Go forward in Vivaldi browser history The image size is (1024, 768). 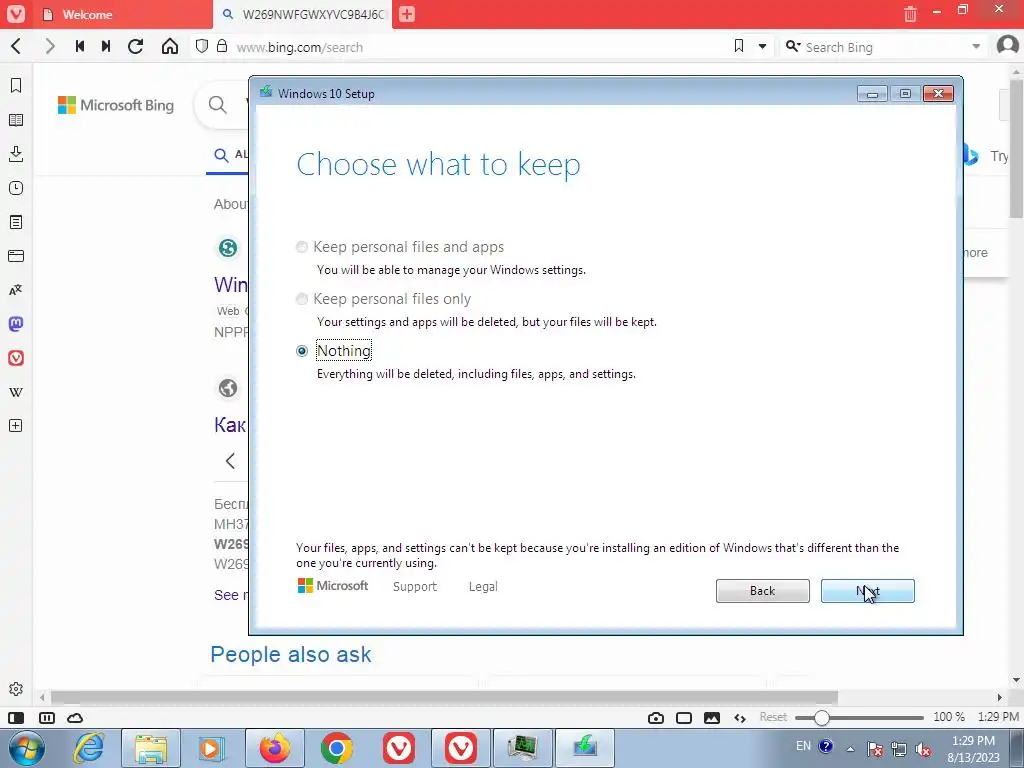point(50,46)
